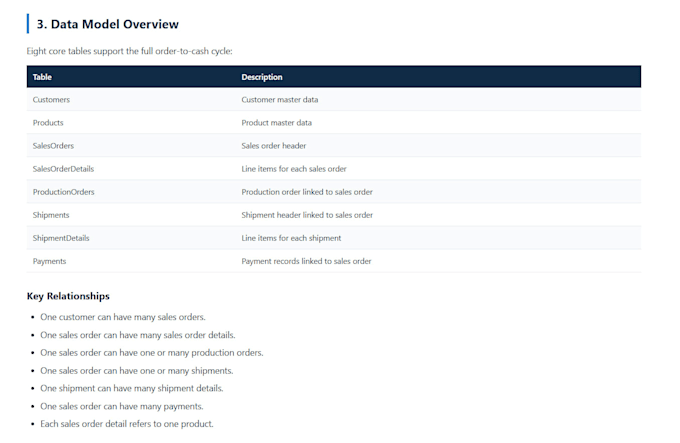Screen dimensions: 680x443
Task: Click the 'SalesOrderDetails' table cell
Action: pyautogui.click(x=63, y=169)
